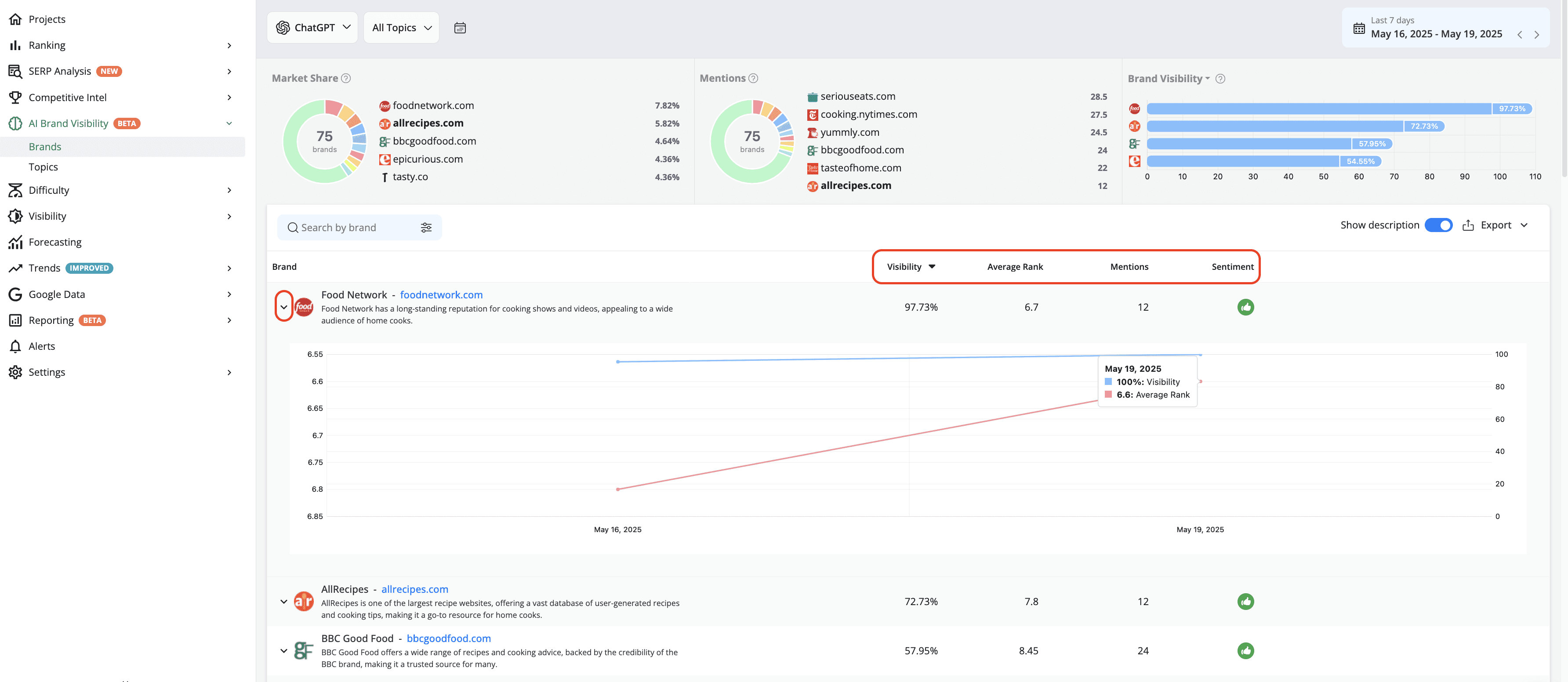Click the Search by brand field
This screenshot has height=682, width=1568.
coord(359,228)
